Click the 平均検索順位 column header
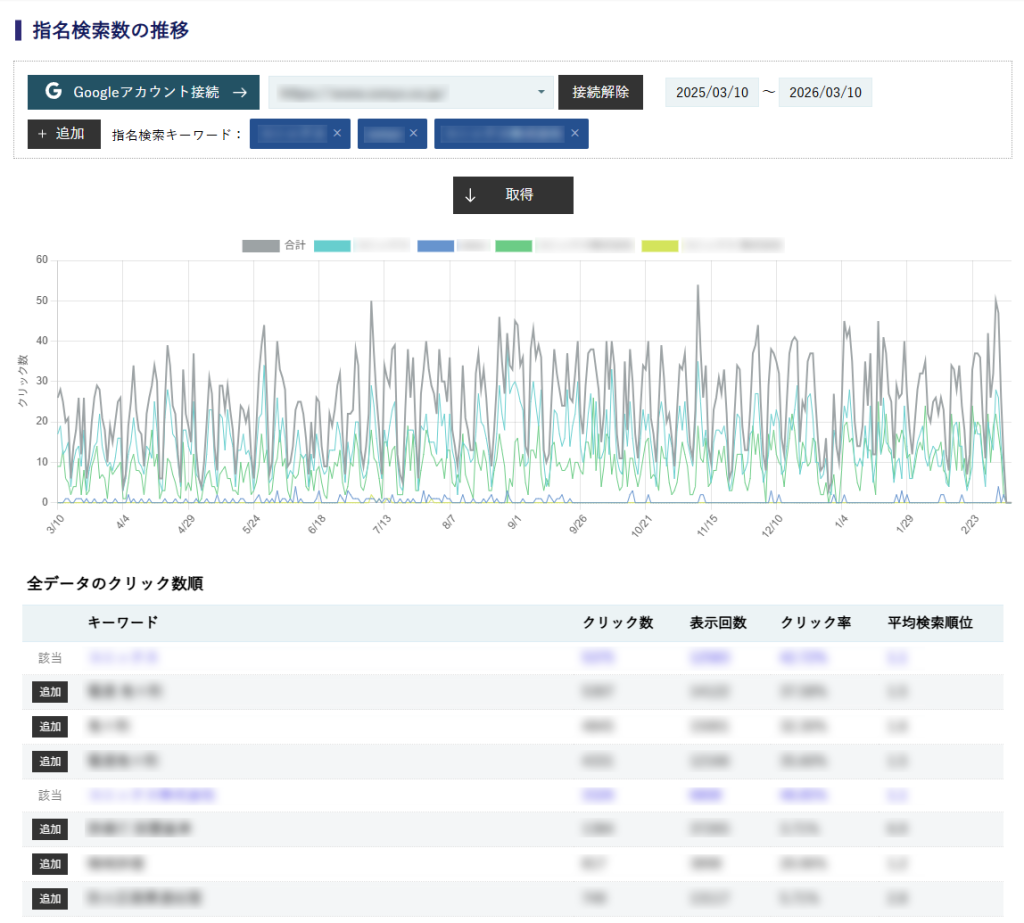1024x923 pixels. click(x=930, y=623)
